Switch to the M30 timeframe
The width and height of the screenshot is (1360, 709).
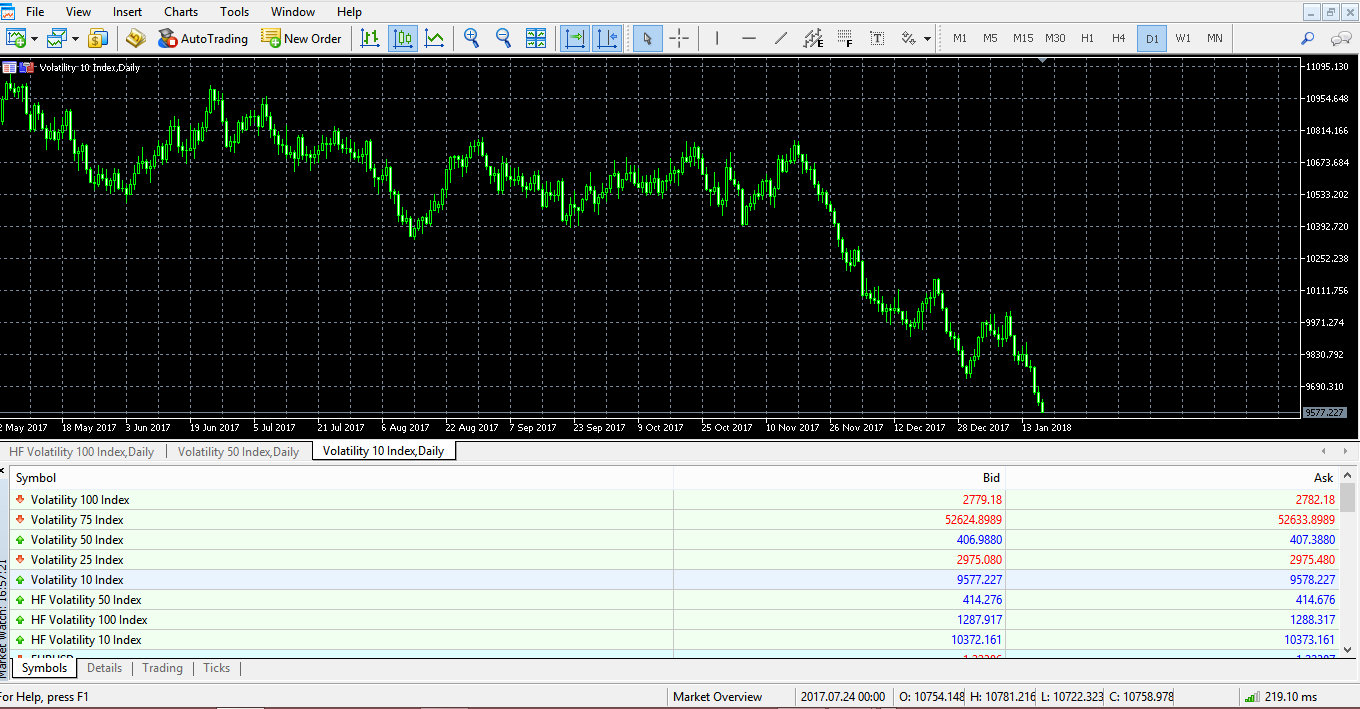tap(1055, 39)
